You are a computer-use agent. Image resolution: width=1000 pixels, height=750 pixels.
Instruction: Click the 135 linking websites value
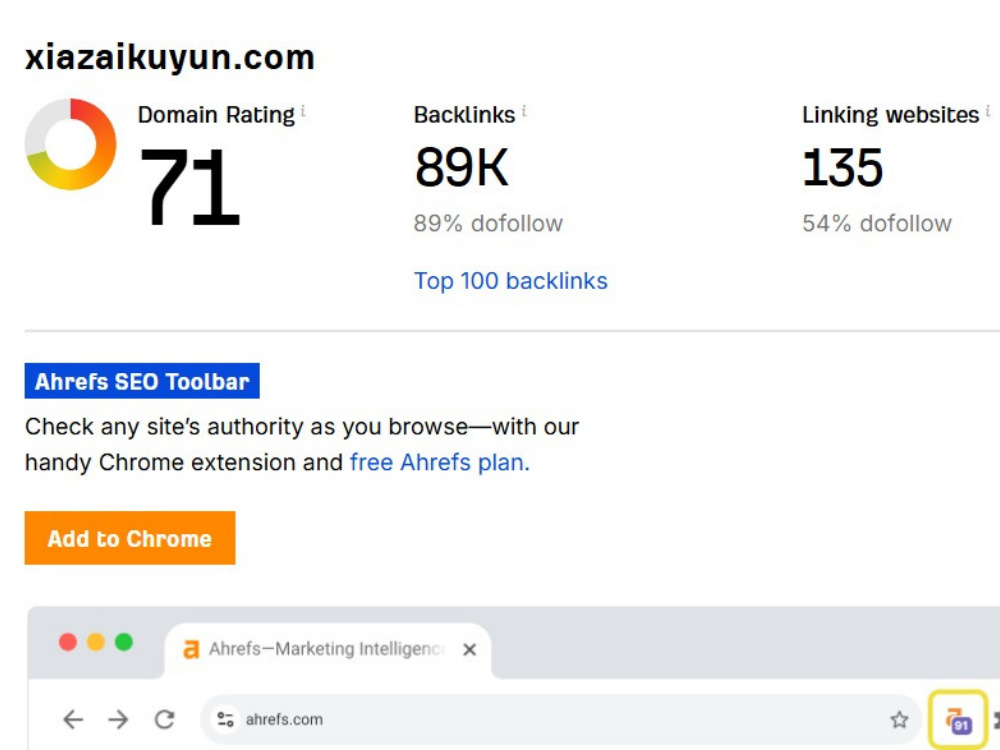(x=842, y=168)
